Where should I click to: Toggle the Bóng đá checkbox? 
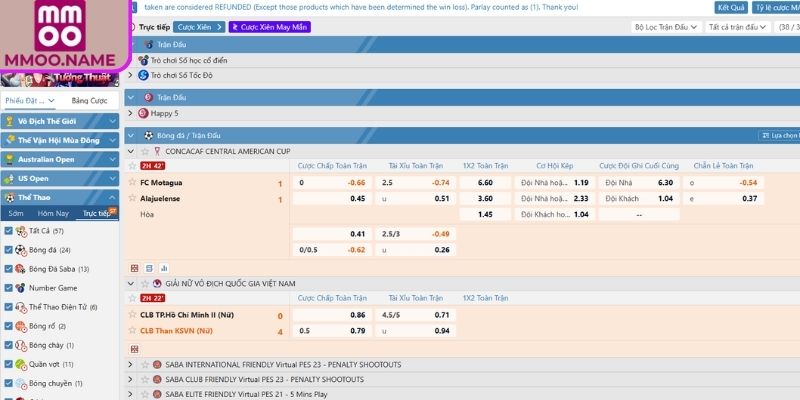click(9, 250)
